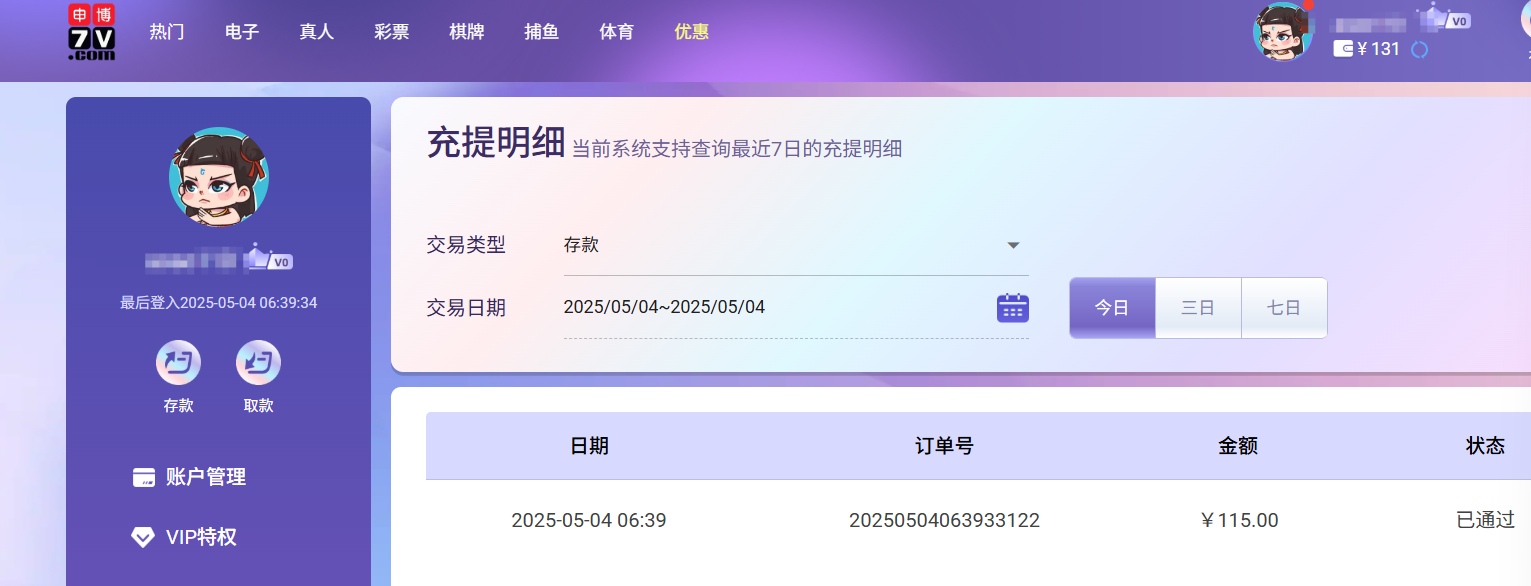Screen dimensions: 1531x586
Task: Open the 存款 transaction type combo box
Action: tap(780, 245)
